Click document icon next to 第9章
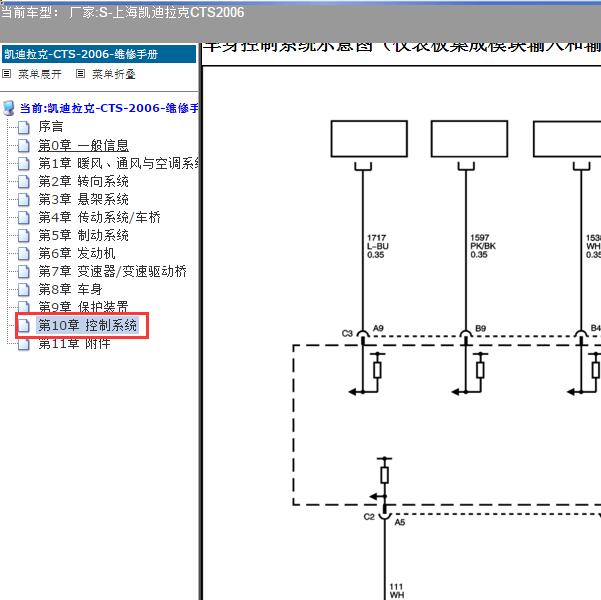The height and width of the screenshot is (600, 601). [x=24, y=307]
